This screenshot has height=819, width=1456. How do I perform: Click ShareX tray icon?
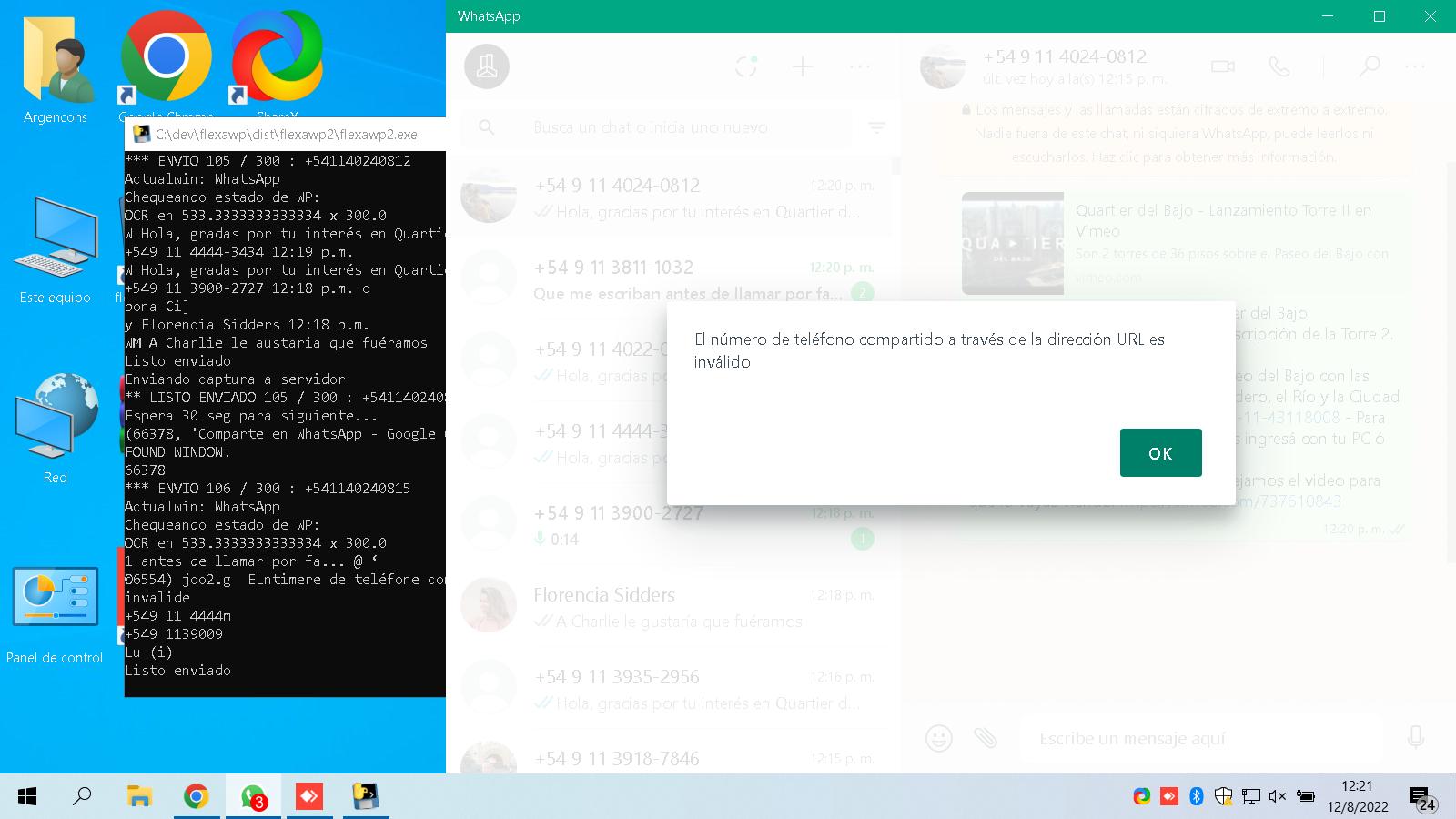click(x=1142, y=796)
